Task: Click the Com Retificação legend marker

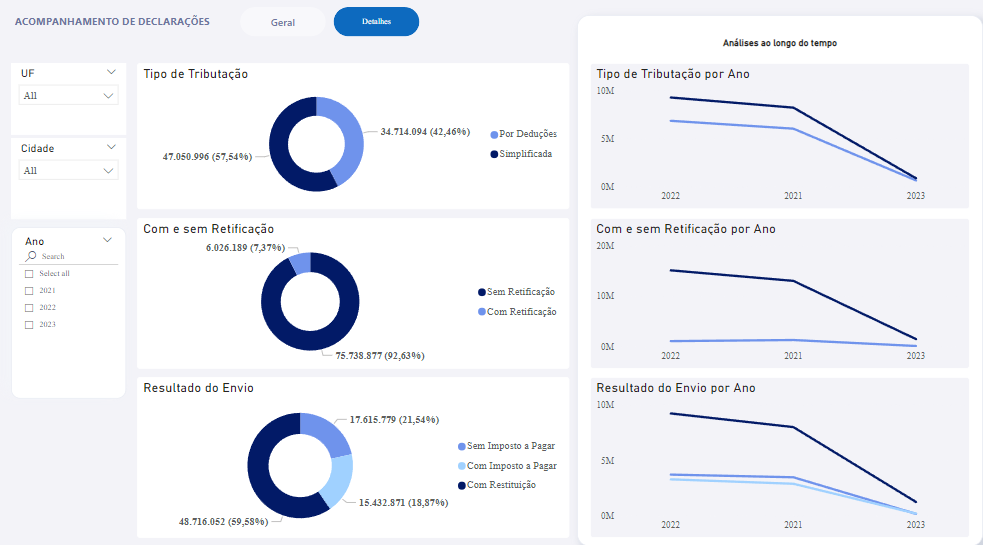Action: (481, 312)
